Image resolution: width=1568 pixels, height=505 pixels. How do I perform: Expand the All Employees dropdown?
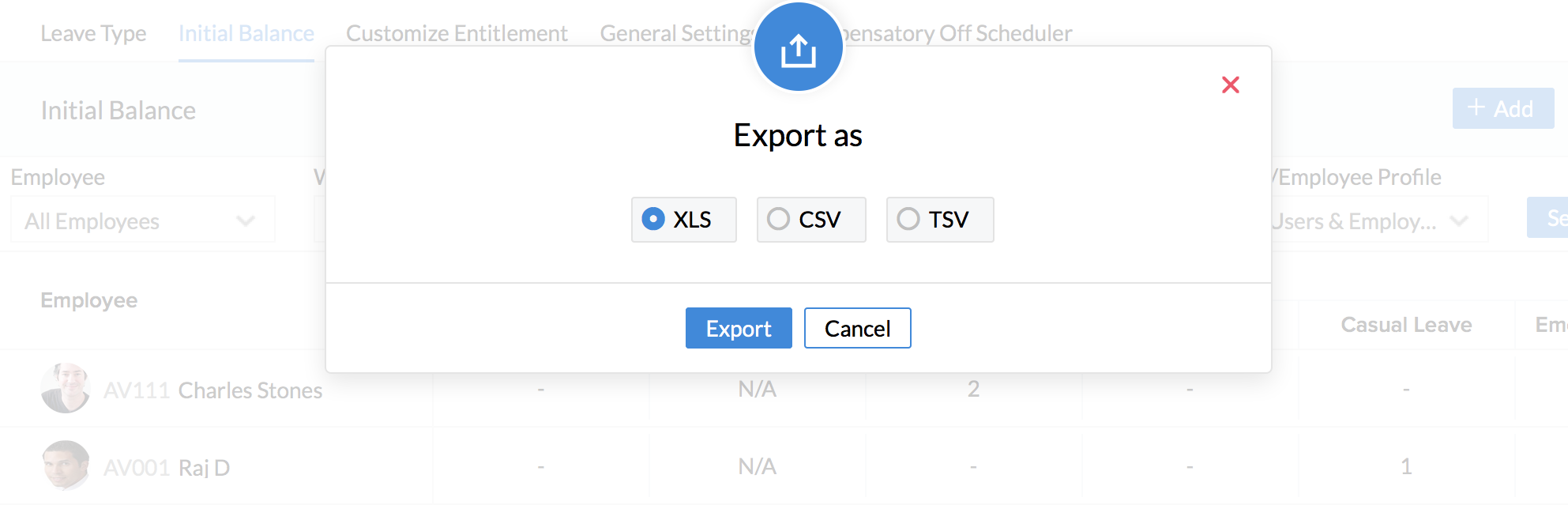(x=142, y=220)
